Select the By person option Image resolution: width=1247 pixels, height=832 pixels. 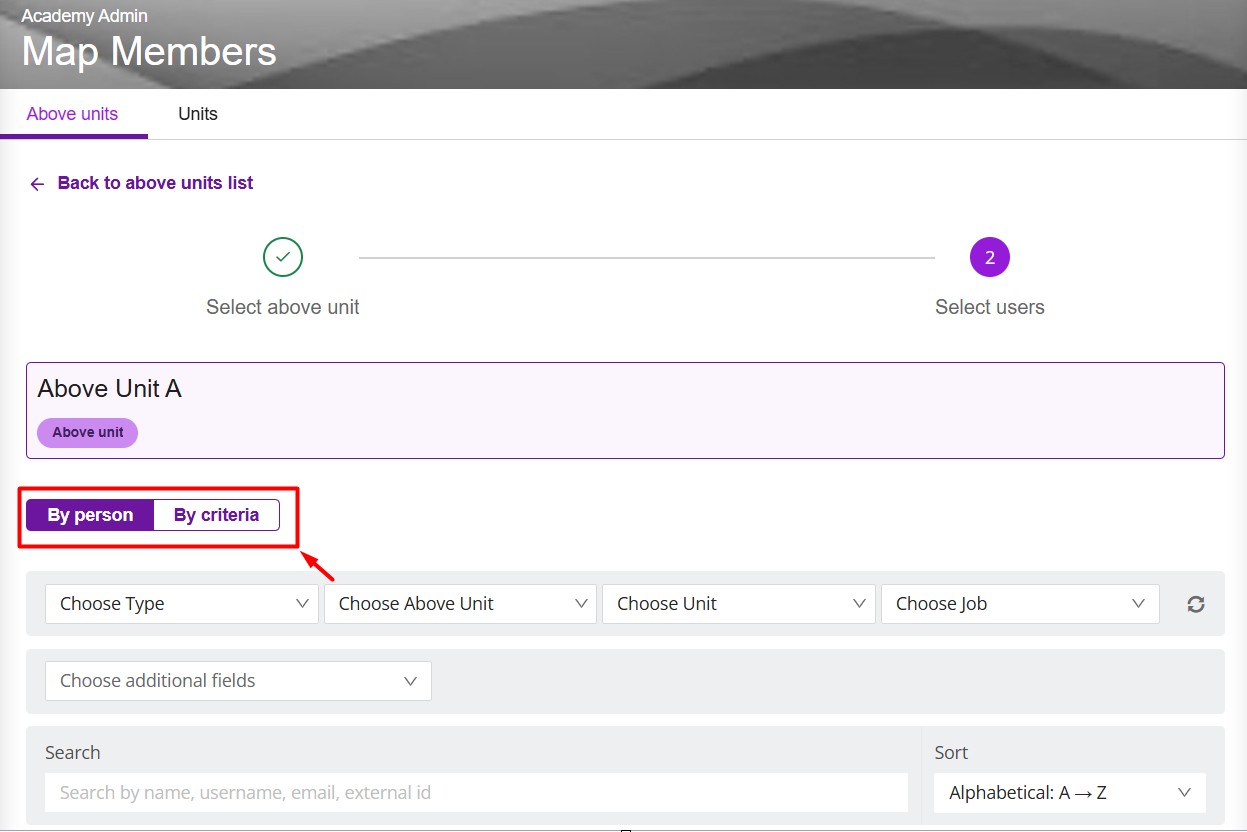pyautogui.click(x=89, y=515)
